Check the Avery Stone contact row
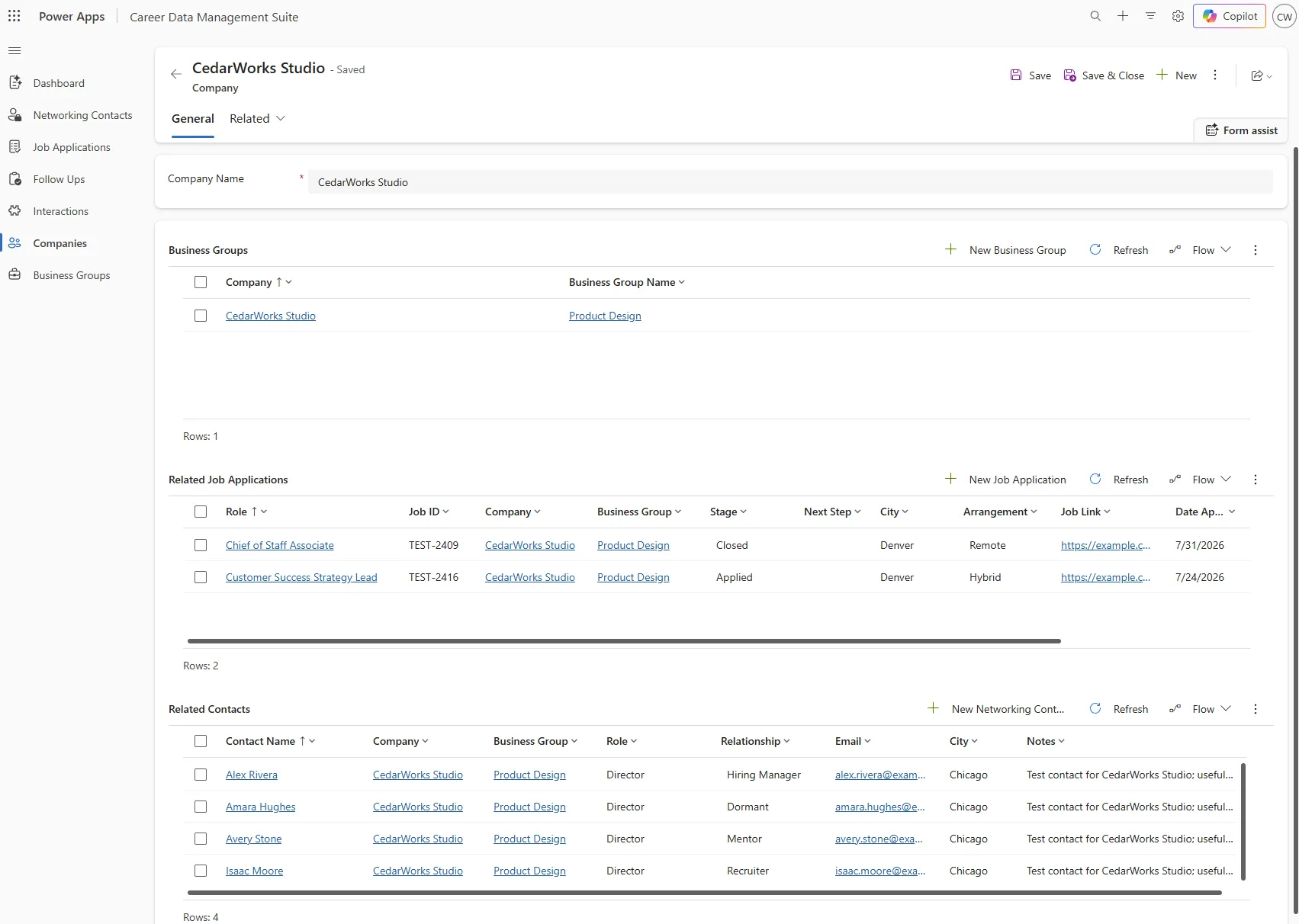This screenshot has width=1299, height=924. point(201,839)
